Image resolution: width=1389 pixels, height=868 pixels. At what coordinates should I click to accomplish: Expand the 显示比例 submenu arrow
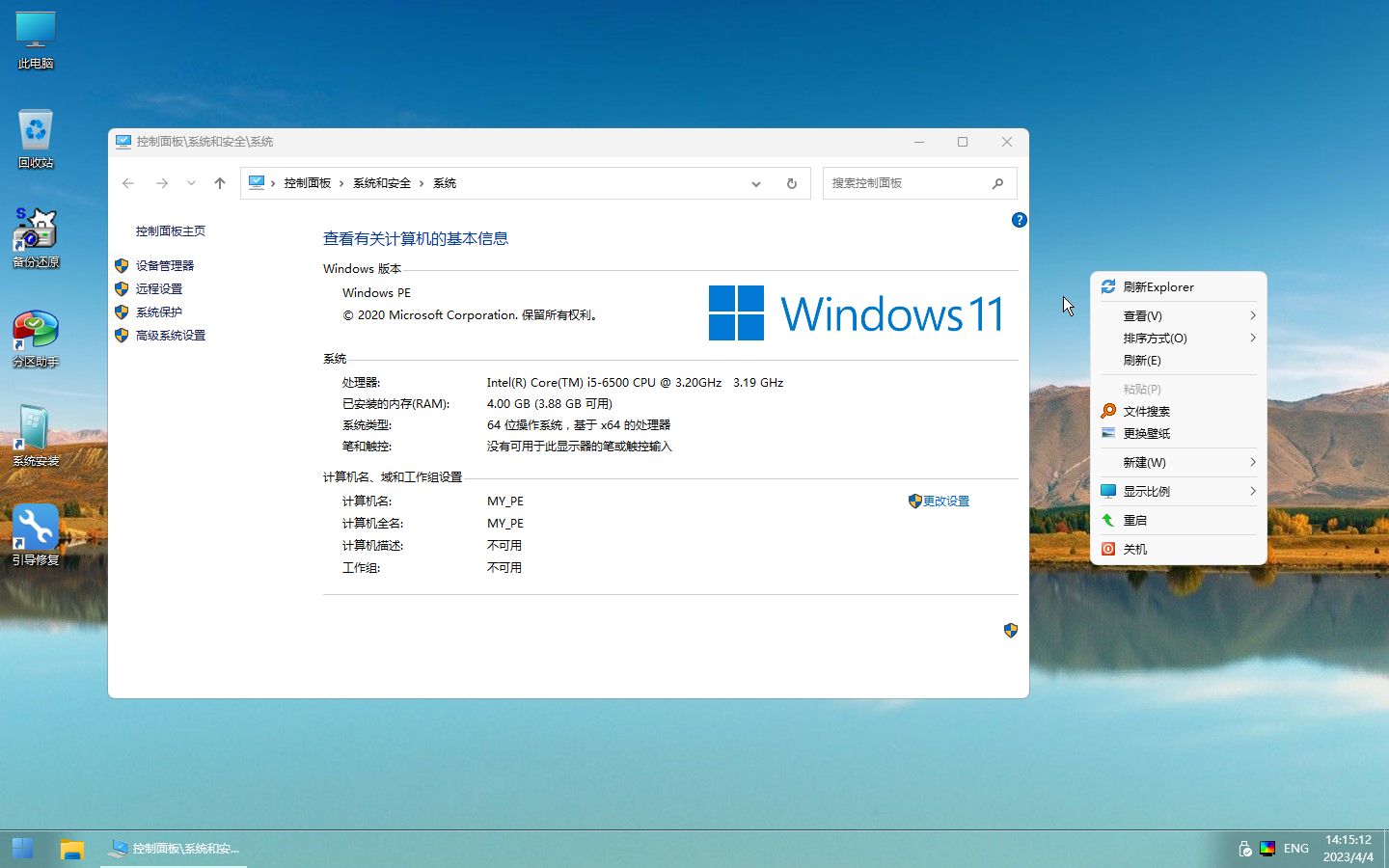[x=1253, y=491]
